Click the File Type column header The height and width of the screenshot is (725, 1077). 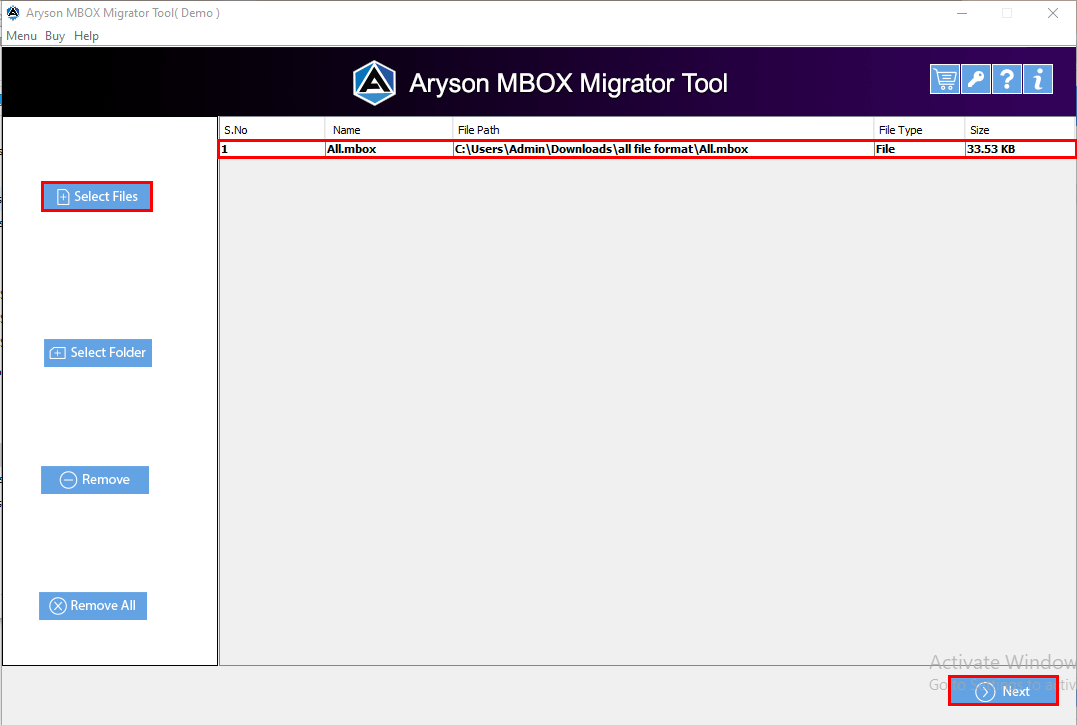[x=919, y=130]
